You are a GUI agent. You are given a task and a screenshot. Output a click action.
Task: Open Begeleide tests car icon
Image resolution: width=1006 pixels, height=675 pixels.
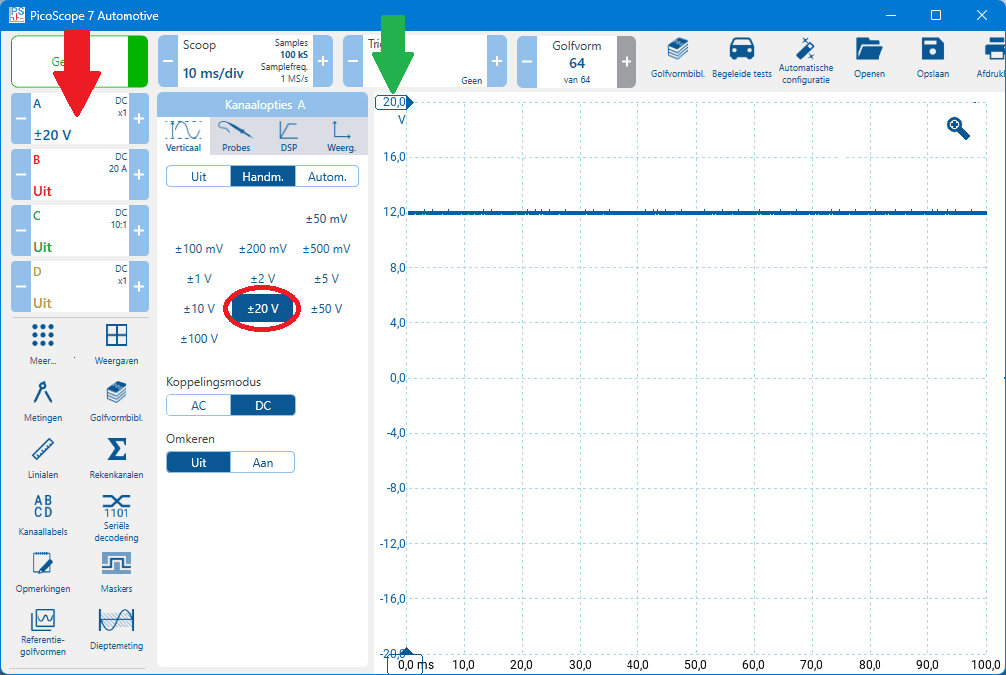tap(741, 58)
